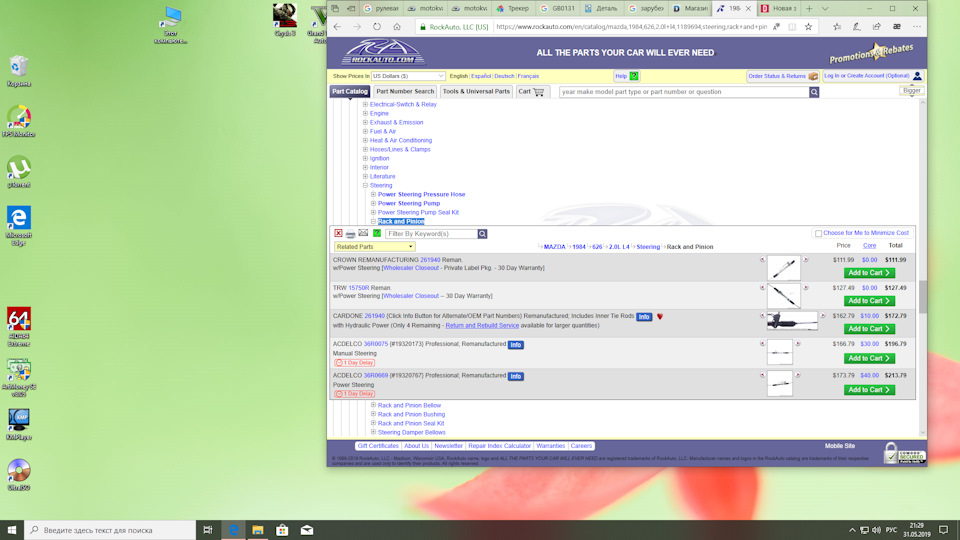960x540 pixels.
Task: Click the Windows Start button
Action: point(12,530)
